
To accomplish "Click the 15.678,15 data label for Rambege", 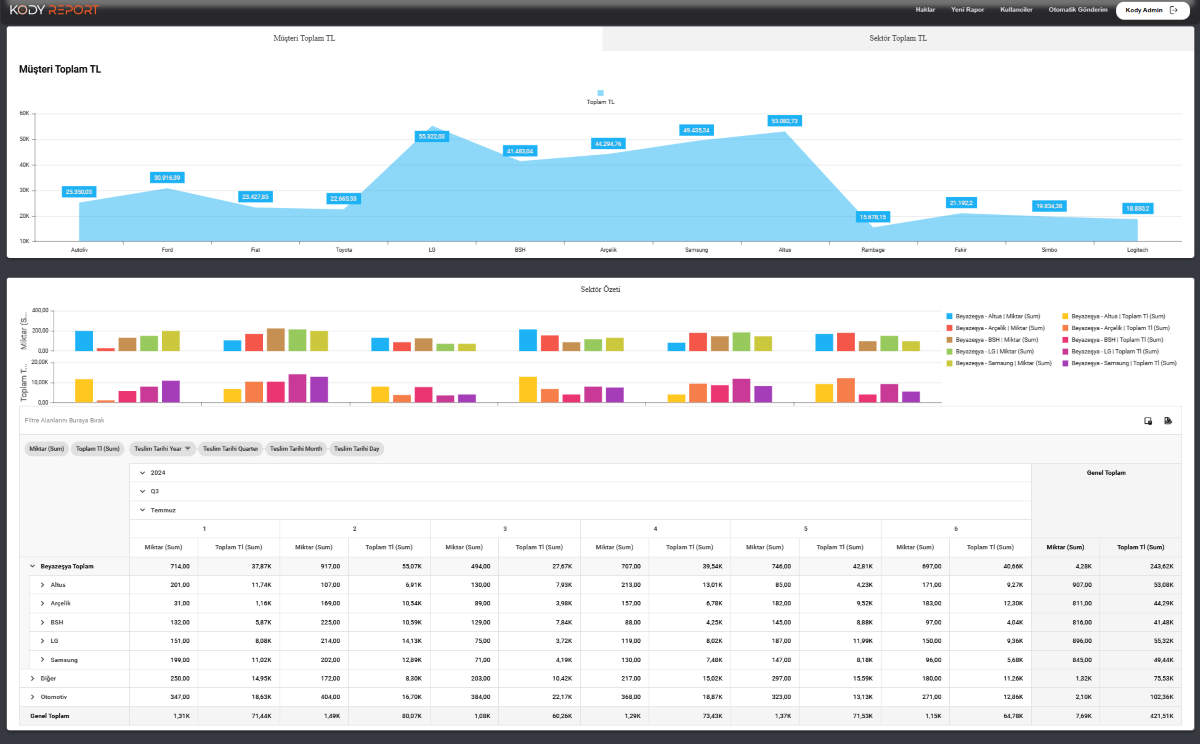I will pyautogui.click(x=873, y=216).
